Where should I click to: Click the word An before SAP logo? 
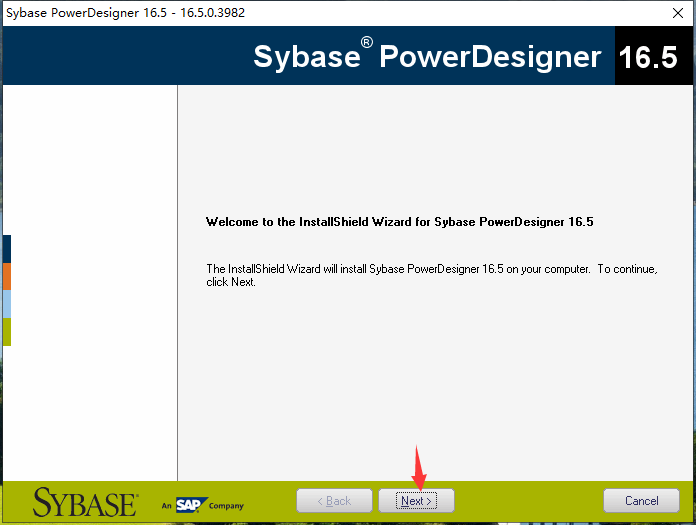(166, 505)
